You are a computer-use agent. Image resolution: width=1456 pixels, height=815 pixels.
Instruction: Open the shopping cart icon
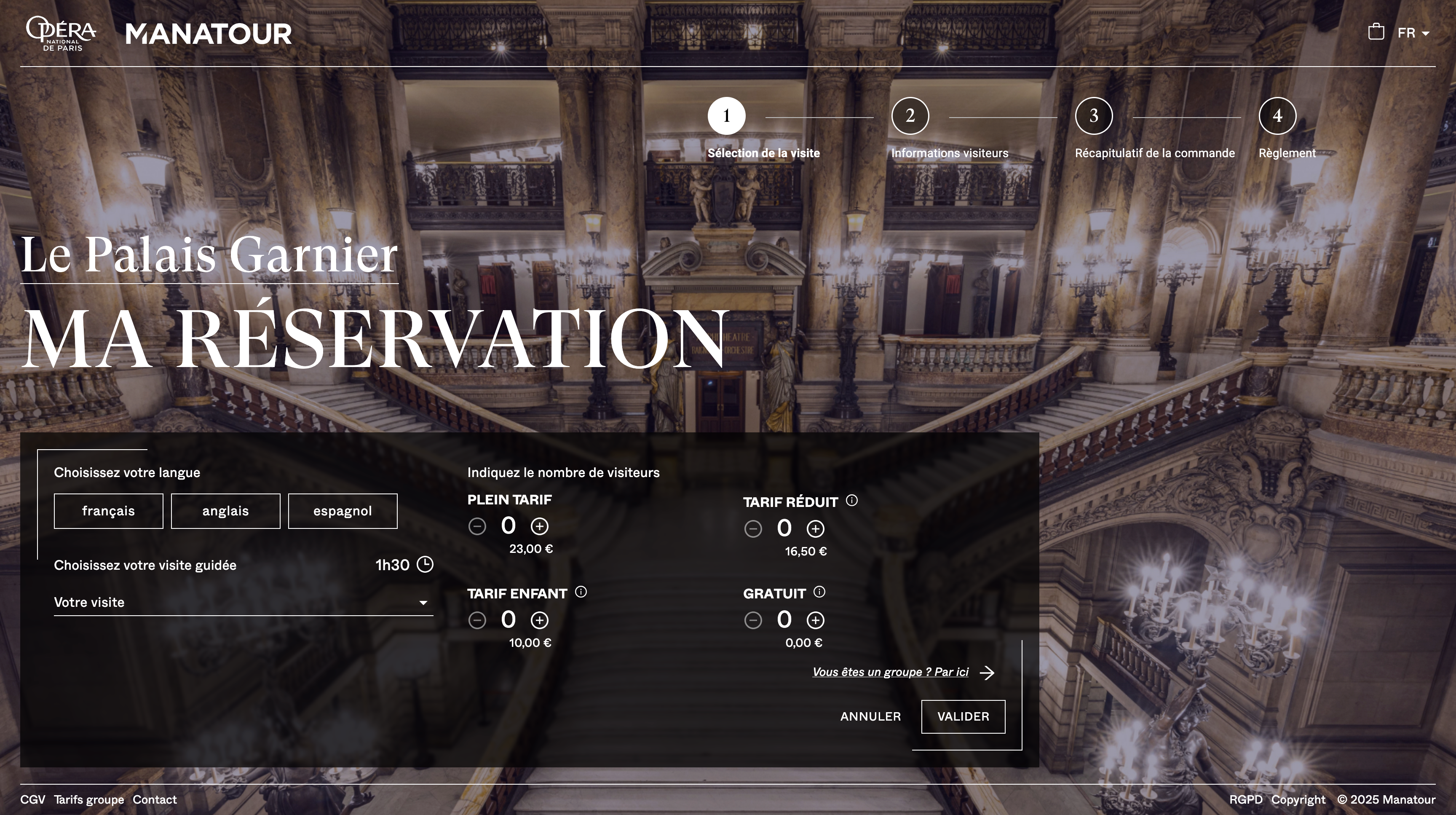tap(1376, 32)
